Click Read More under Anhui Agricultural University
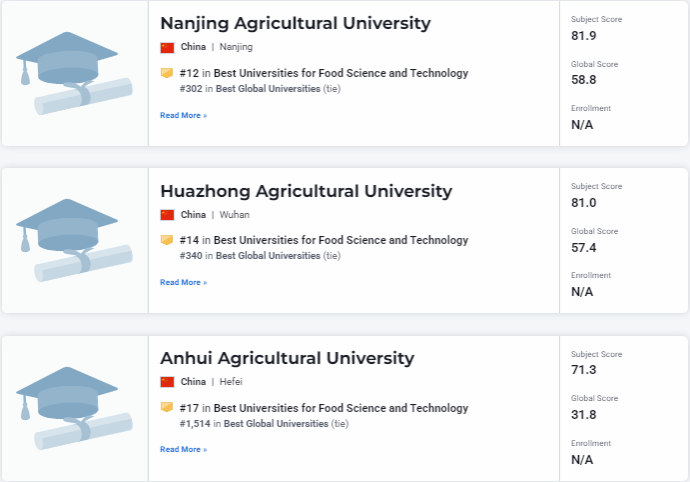 coord(183,449)
